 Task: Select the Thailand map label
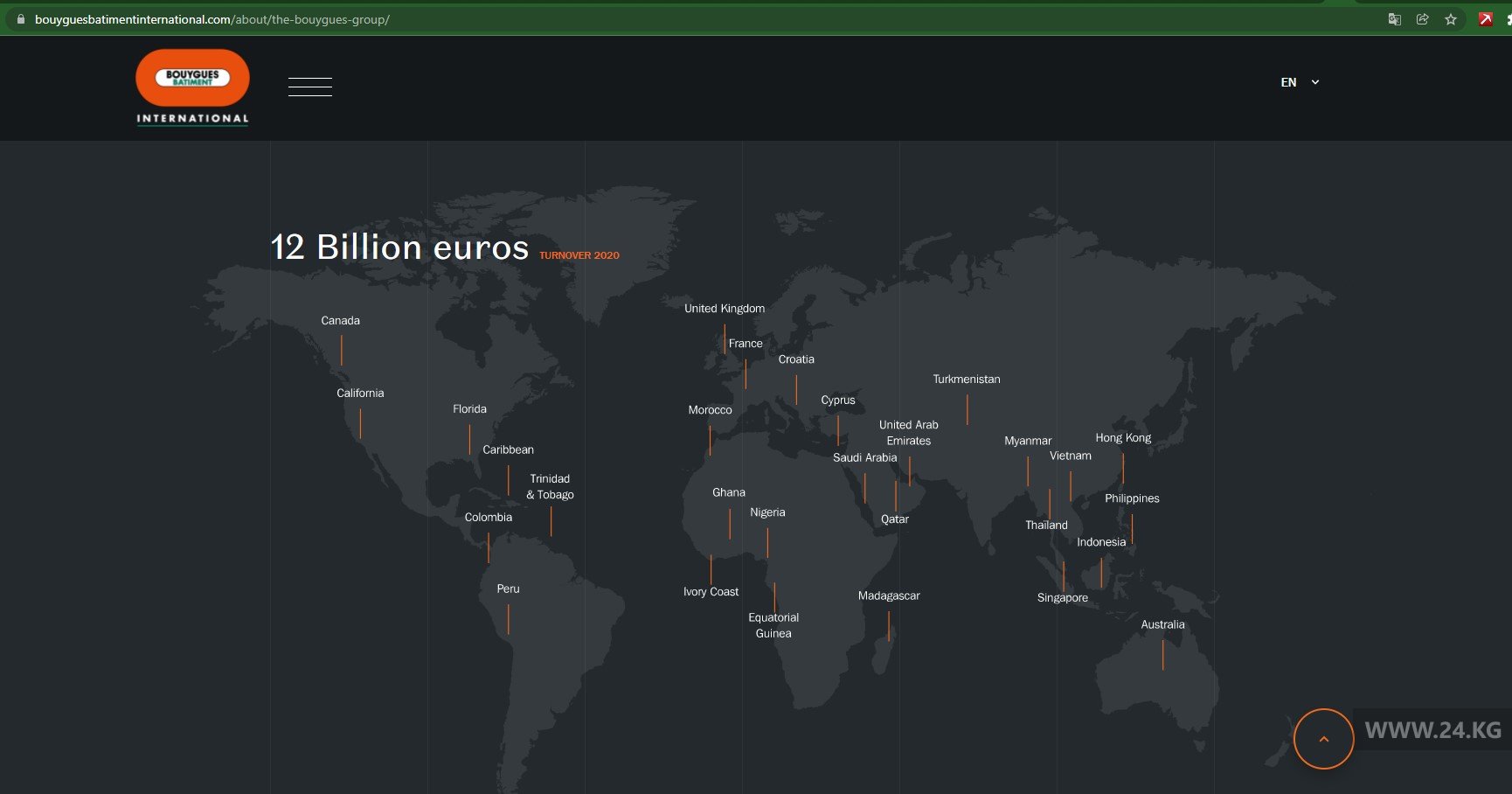pos(1046,526)
